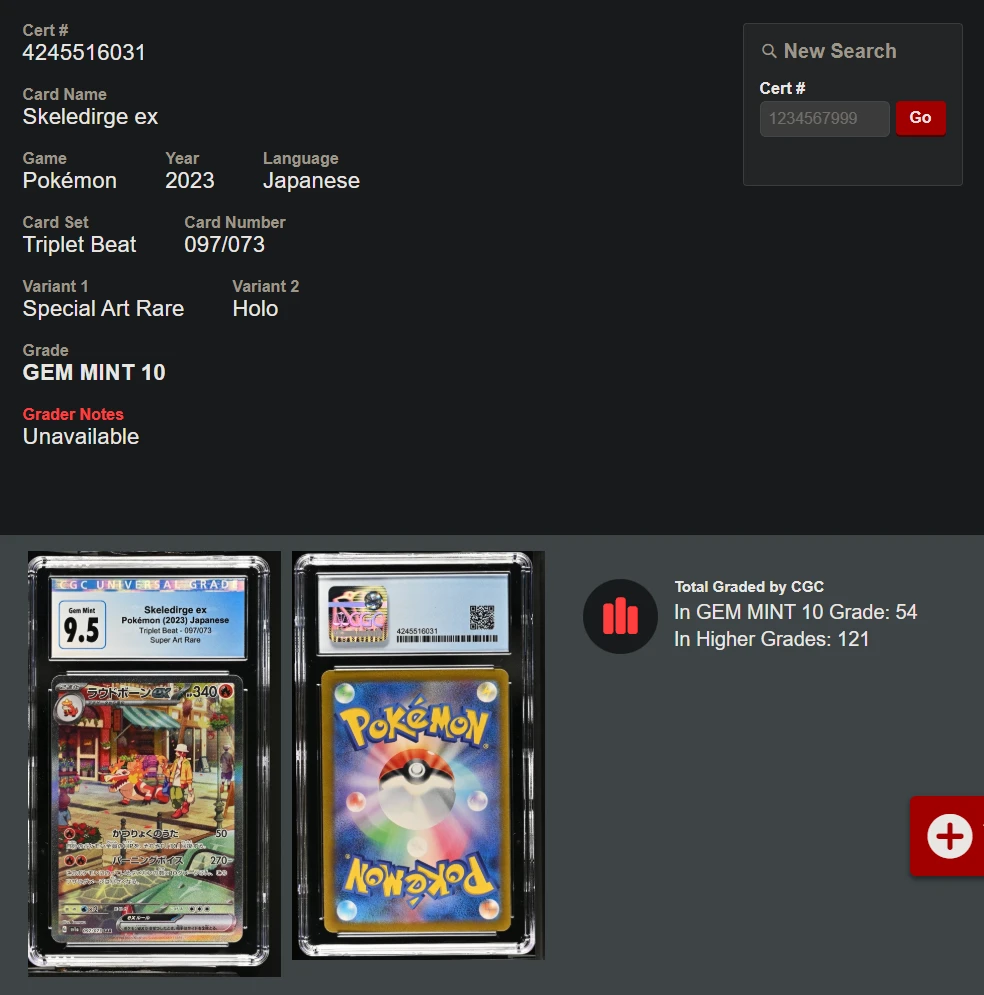This screenshot has width=984, height=995.
Task: Click the In Higher Grades: 121 line
Action: 771,640
